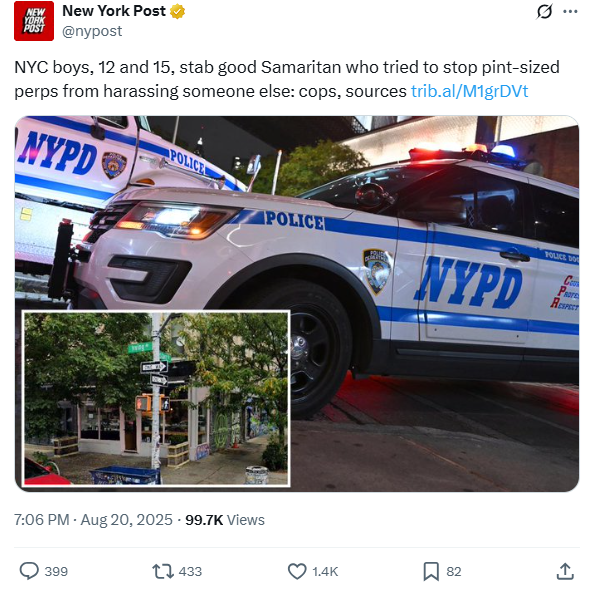600x593 pixels.
Task: Click the 1.4K likes count
Action: pos(325,572)
